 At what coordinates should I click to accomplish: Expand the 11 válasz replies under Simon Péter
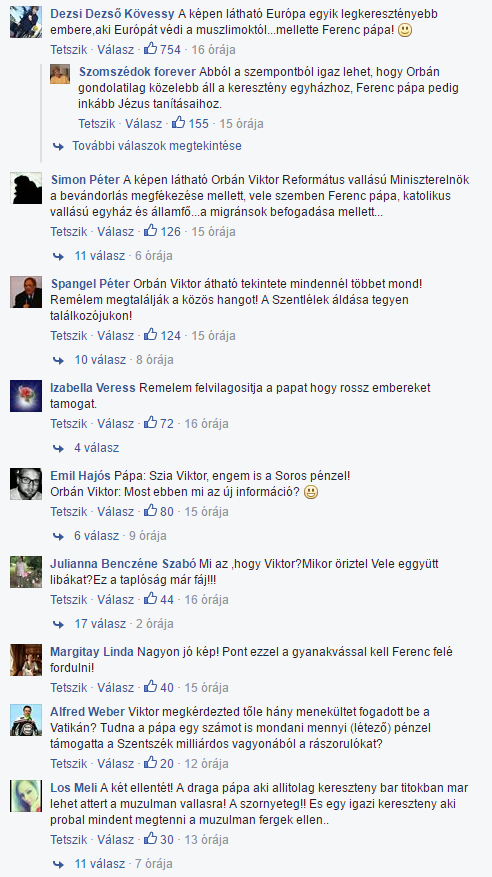coord(100,256)
